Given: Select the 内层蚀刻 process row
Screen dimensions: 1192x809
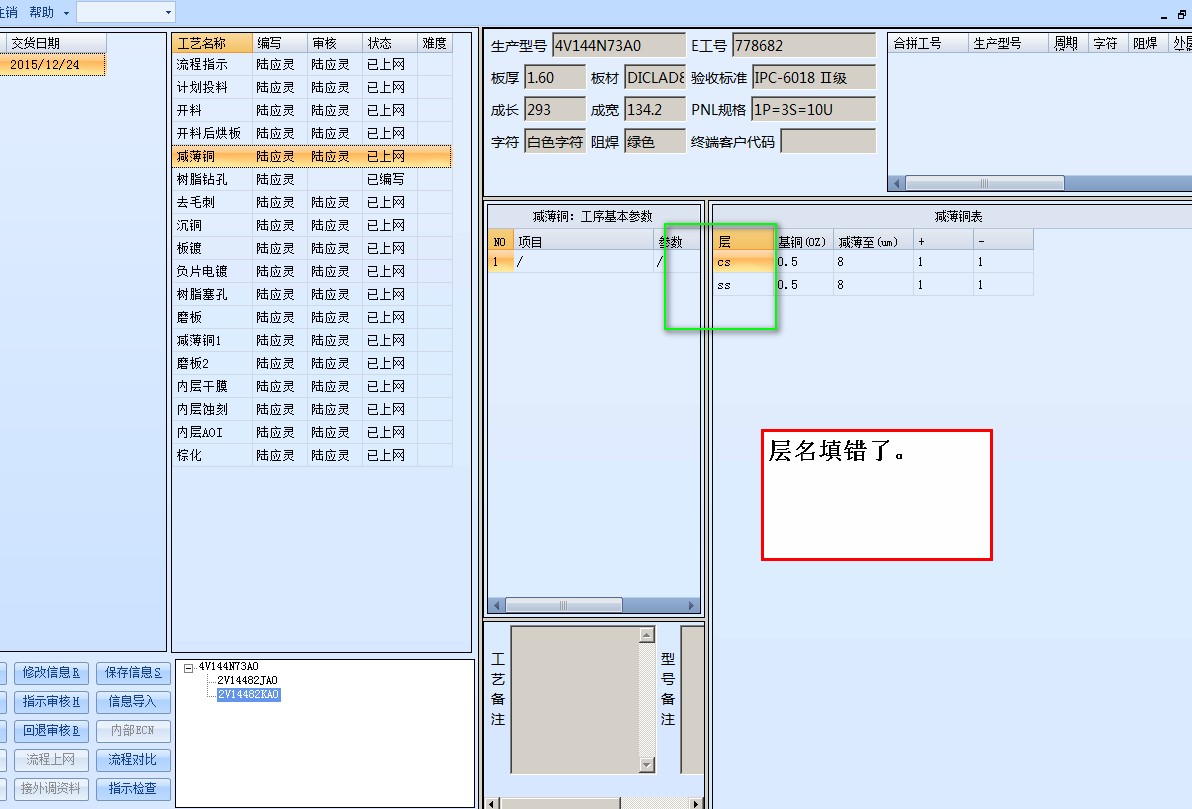Looking at the screenshot, I should tap(312, 409).
